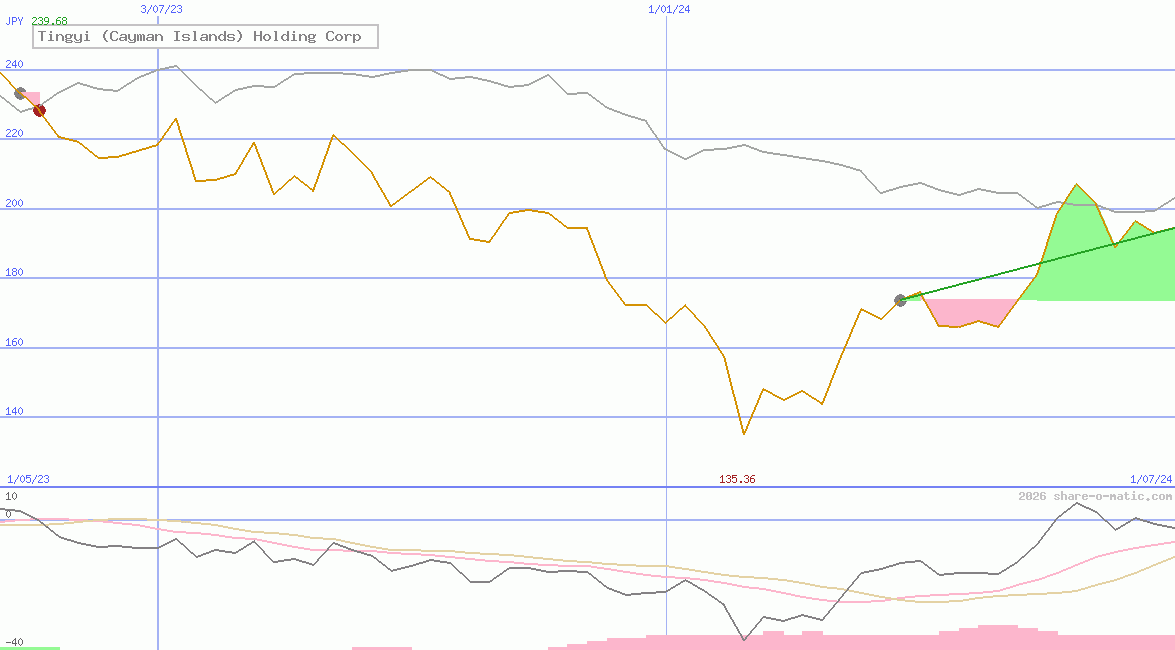This screenshot has height=650, width=1175.
Task: Click the orange price line at its lowest dip
Action: coord(743,432)
